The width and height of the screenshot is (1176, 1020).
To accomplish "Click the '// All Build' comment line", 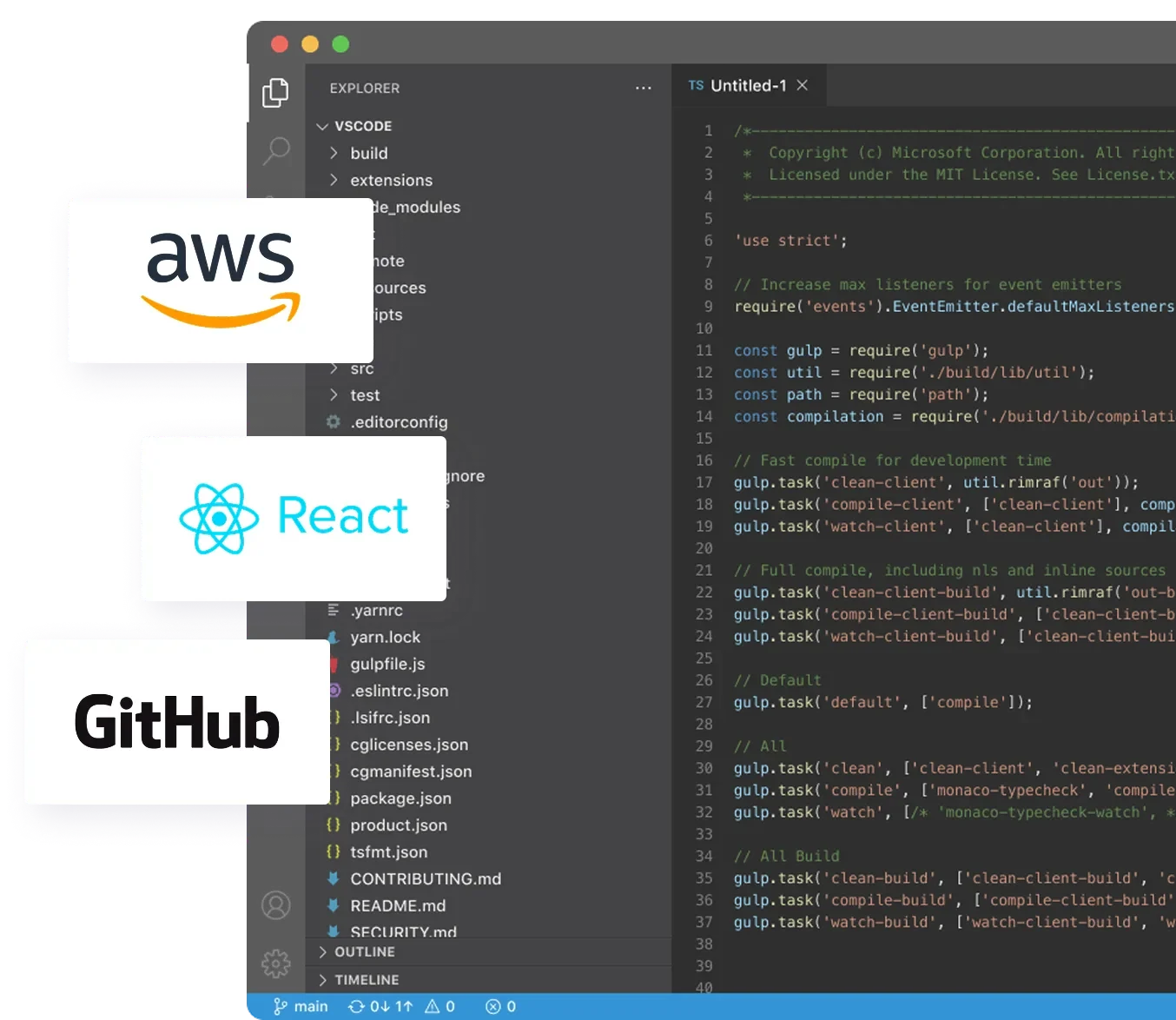I will click(787, 857).
